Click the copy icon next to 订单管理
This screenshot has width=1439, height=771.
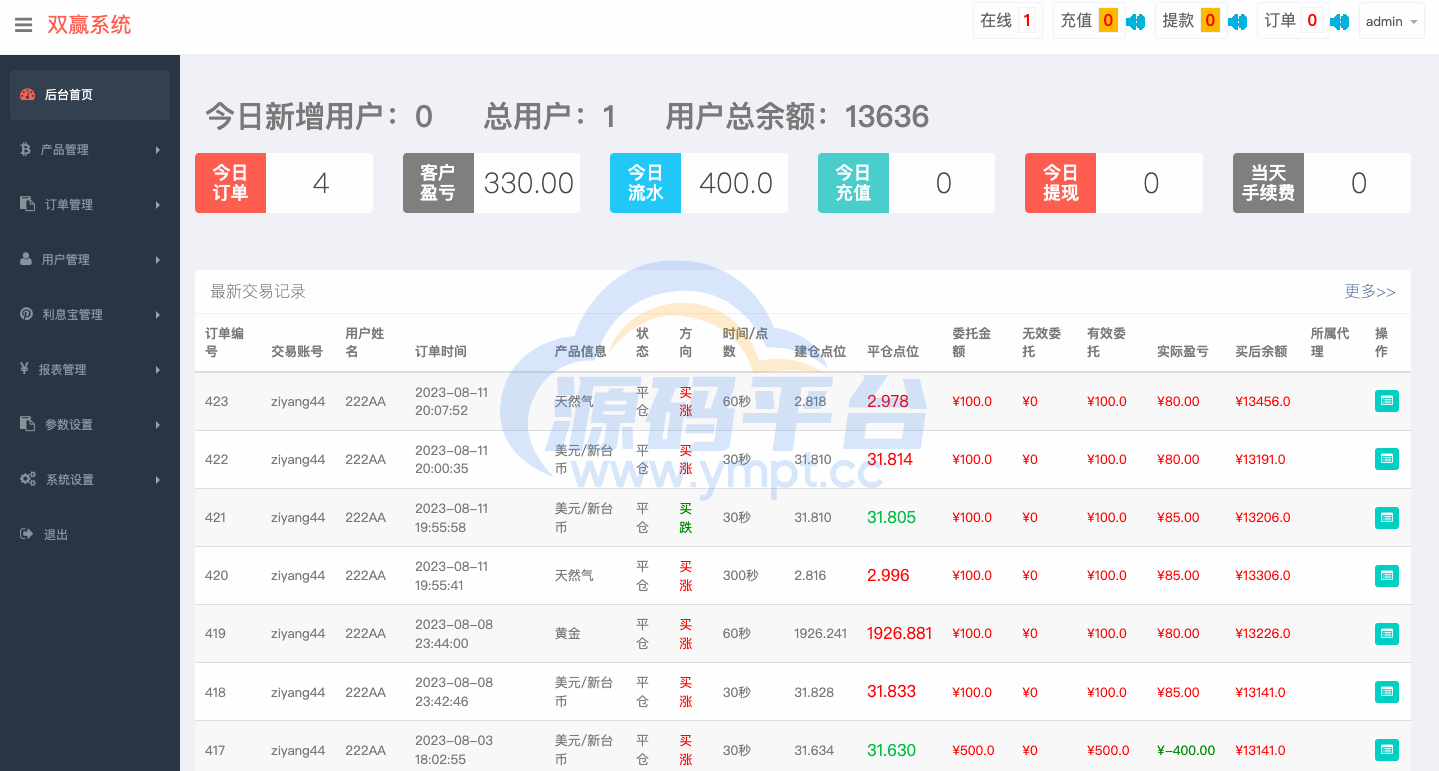pos(27,204)
